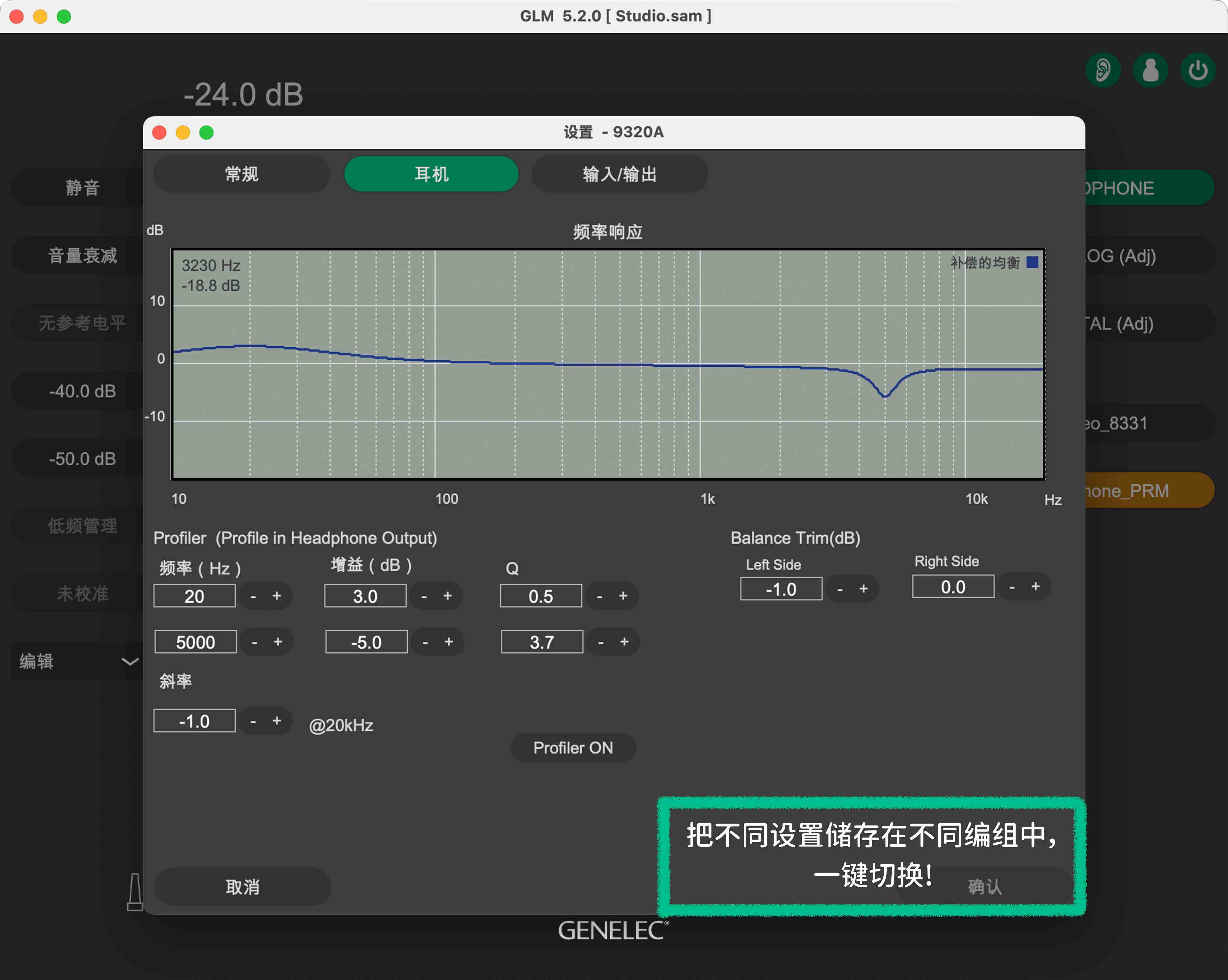Viewport: 1228px width, 980px height.
Task: Open the 输入/输出 tab
Action: (x=620, y=174)
